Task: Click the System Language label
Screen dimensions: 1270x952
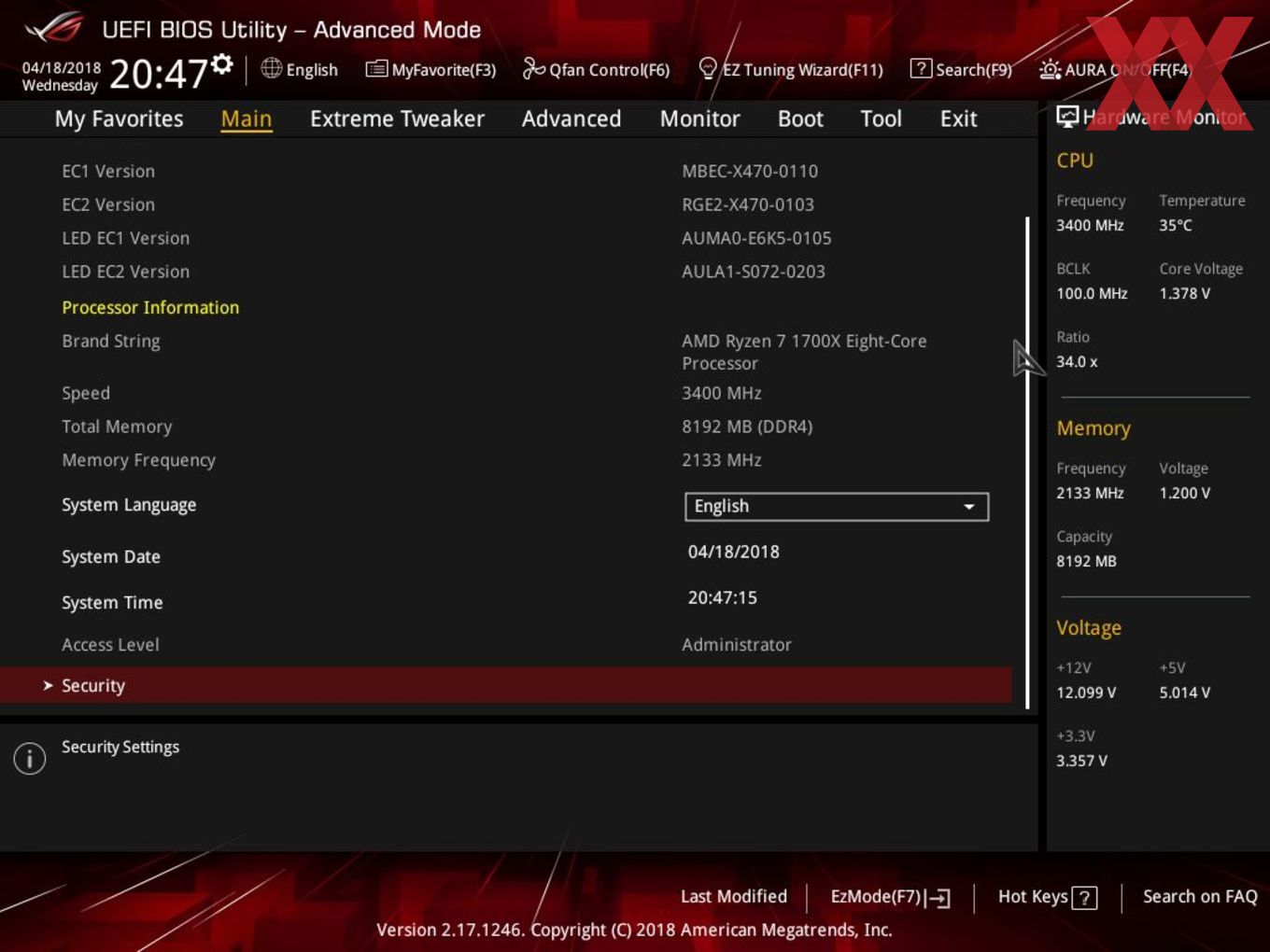Action: tap(129, 505)
